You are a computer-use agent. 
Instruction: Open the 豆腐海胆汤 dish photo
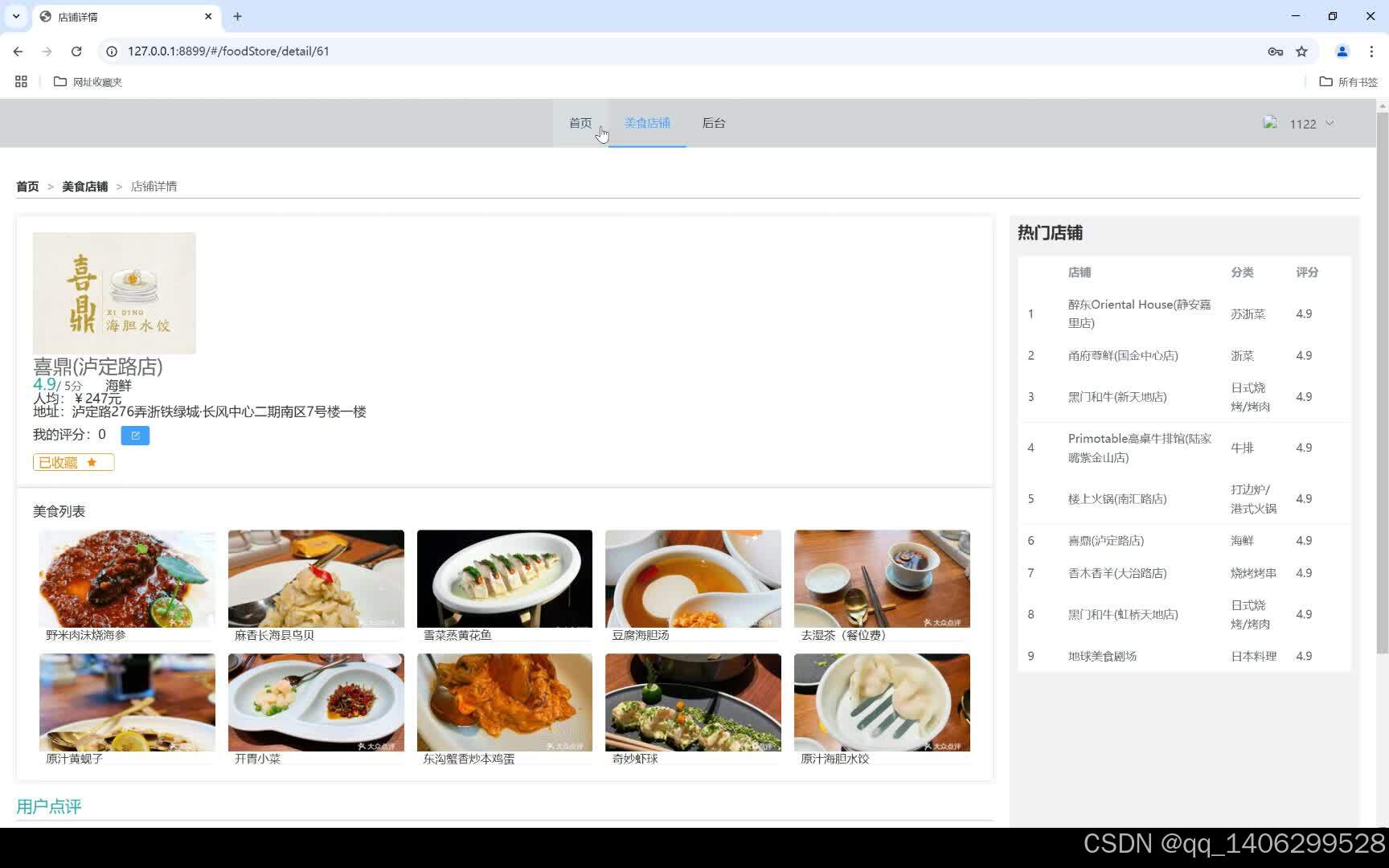[693, 579]
